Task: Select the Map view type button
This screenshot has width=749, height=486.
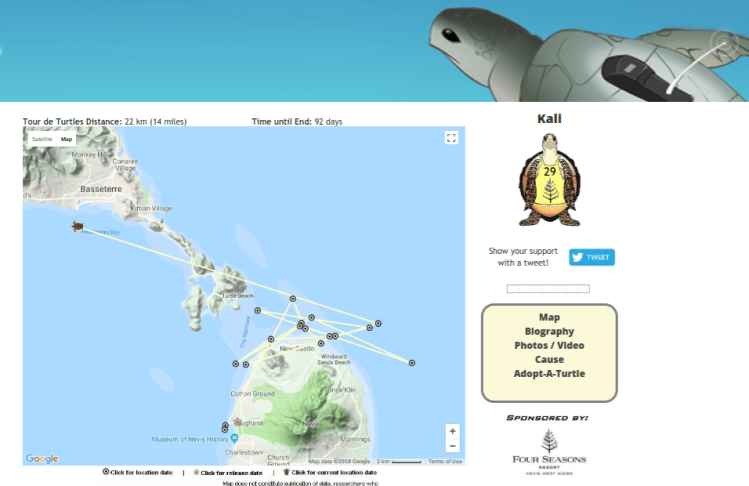Action: point(67,139)
